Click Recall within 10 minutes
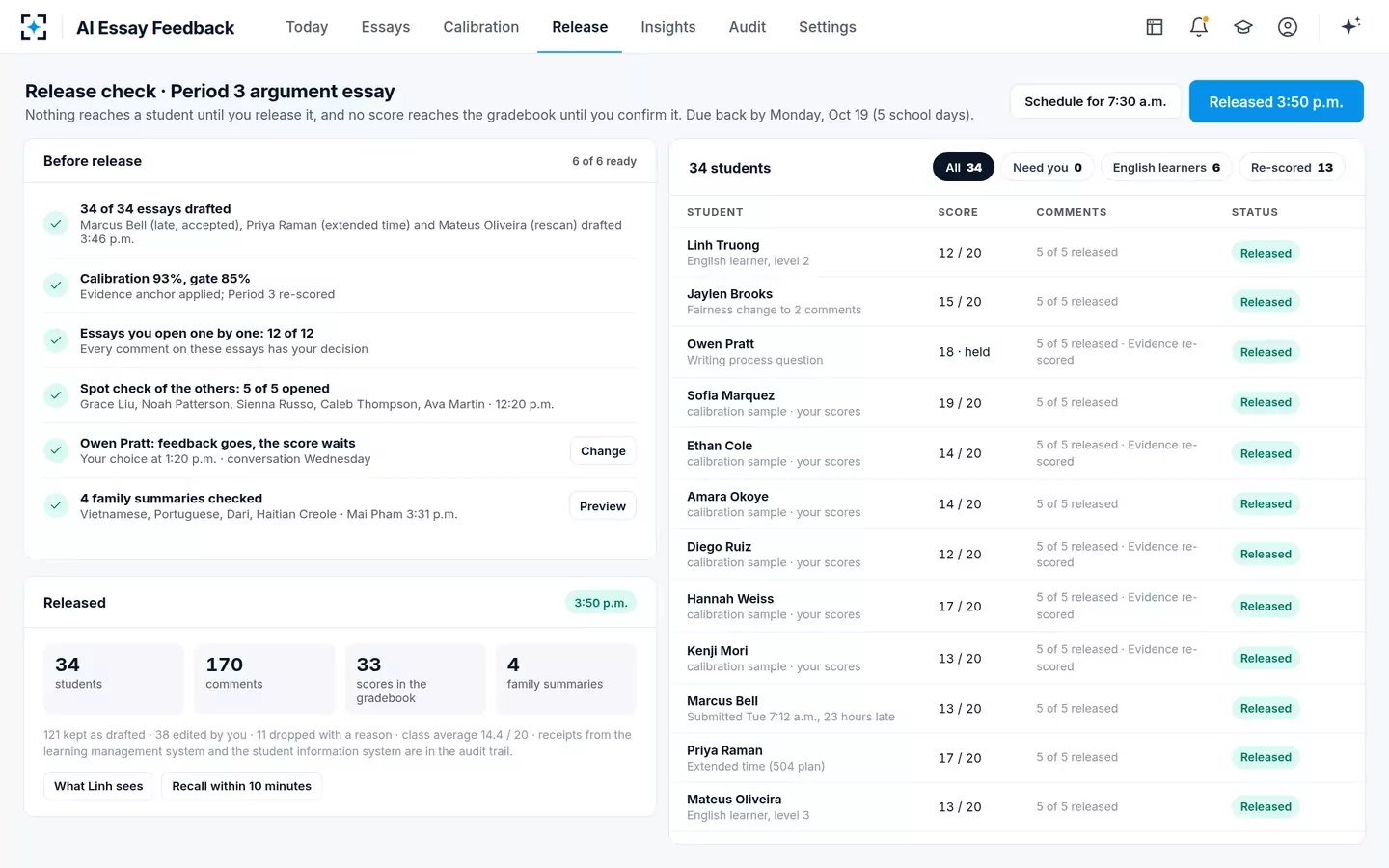The width and height of the screenshot is (1389, 868). coord(242,786)
